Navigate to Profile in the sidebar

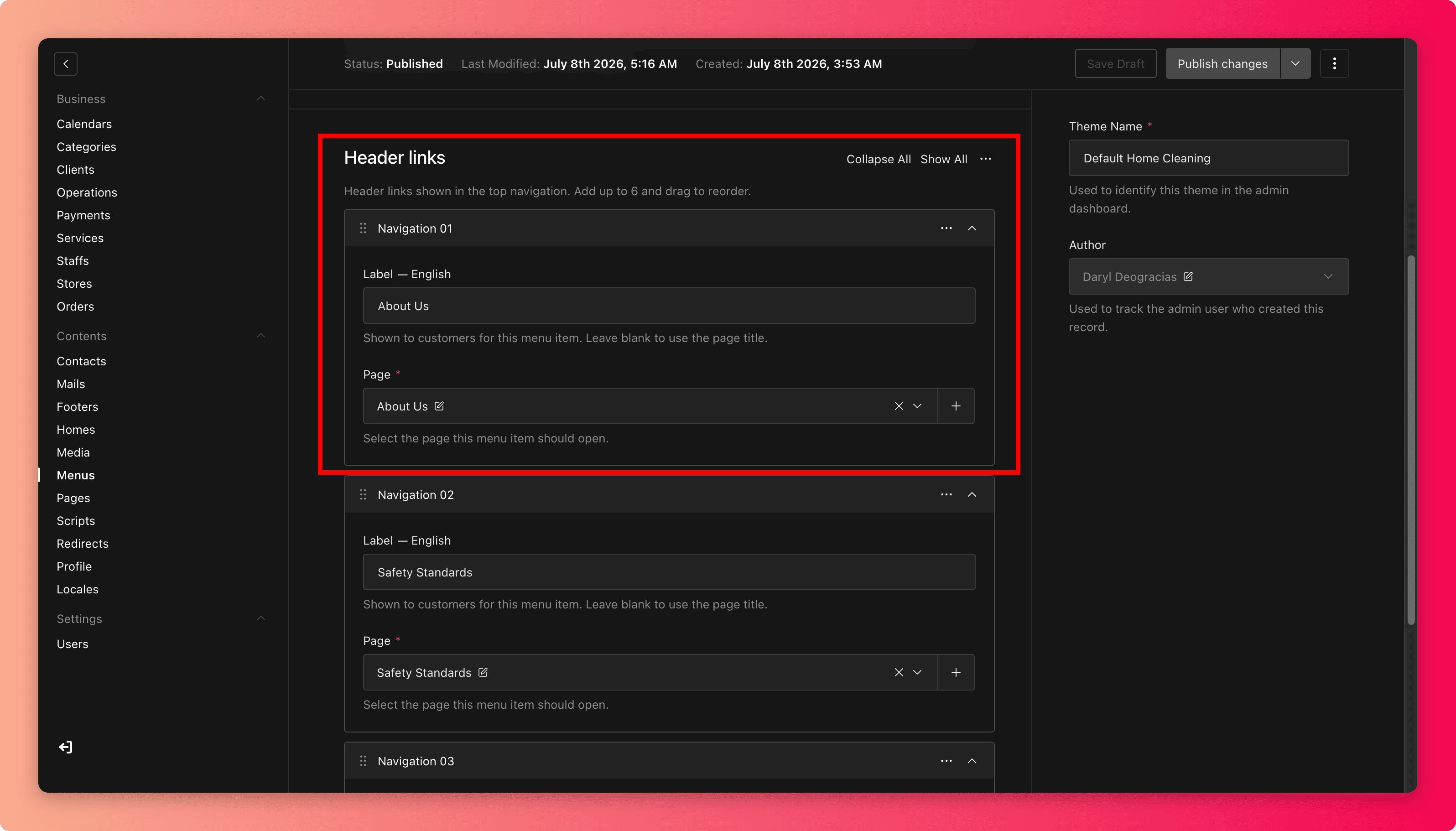click(74, 567)
